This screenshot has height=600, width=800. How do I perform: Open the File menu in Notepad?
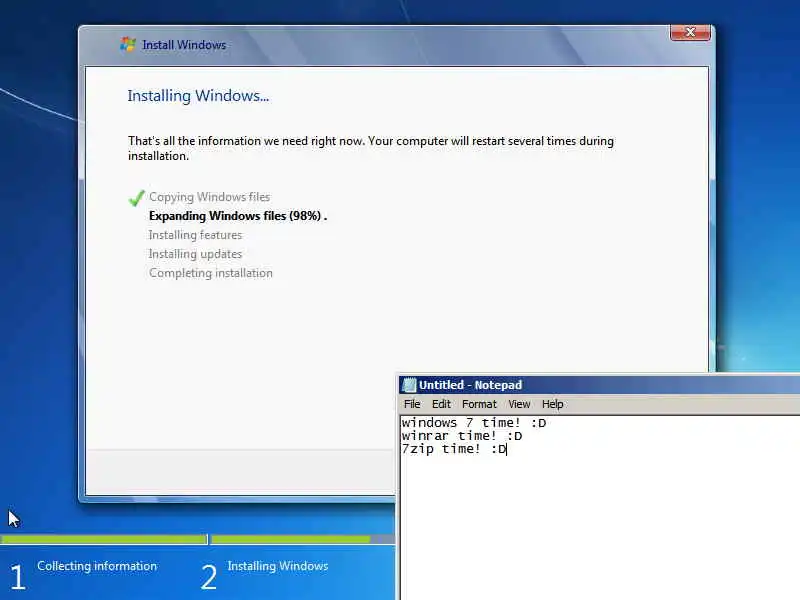(412, 404)
